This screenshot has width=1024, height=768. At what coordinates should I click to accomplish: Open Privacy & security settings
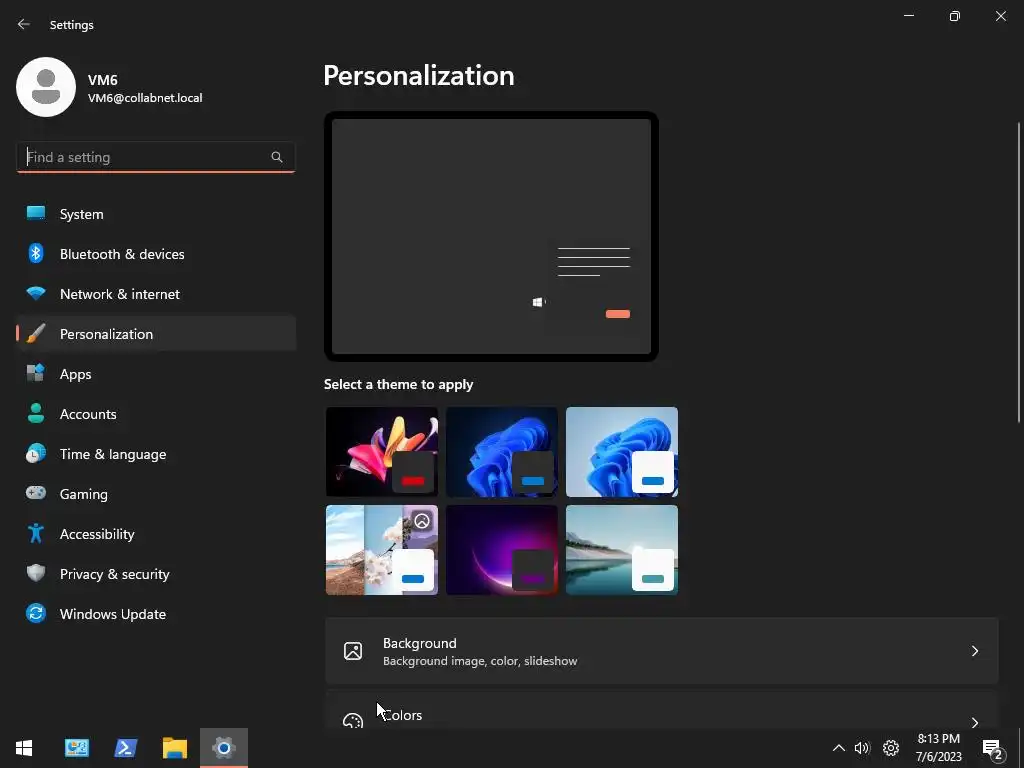[x=155, y=573]
